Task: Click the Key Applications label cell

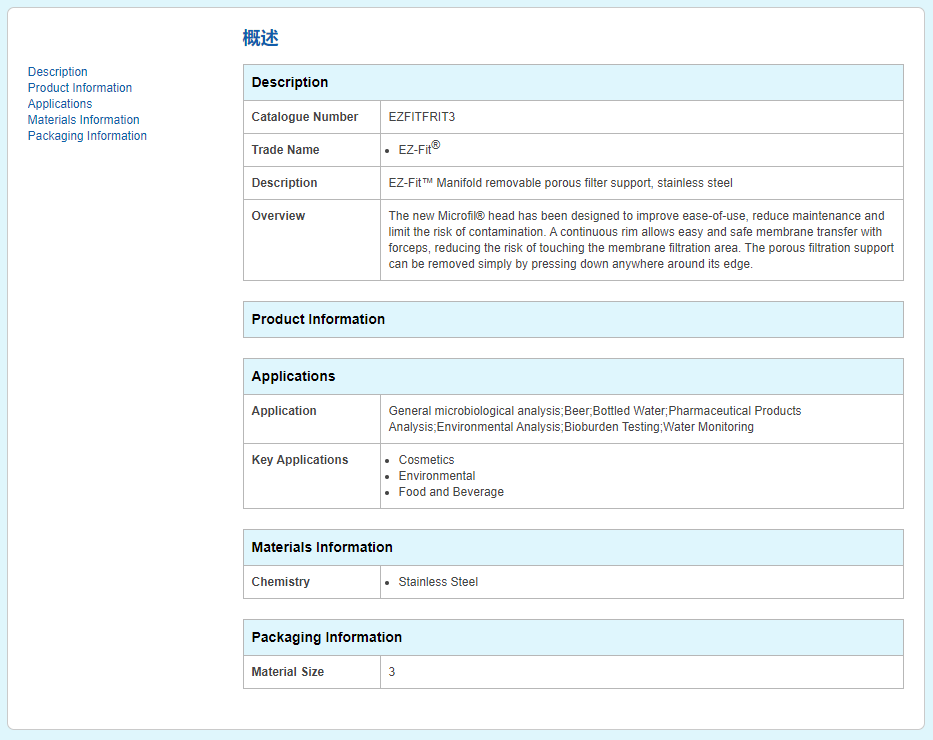Action: (x=312, y=476)
